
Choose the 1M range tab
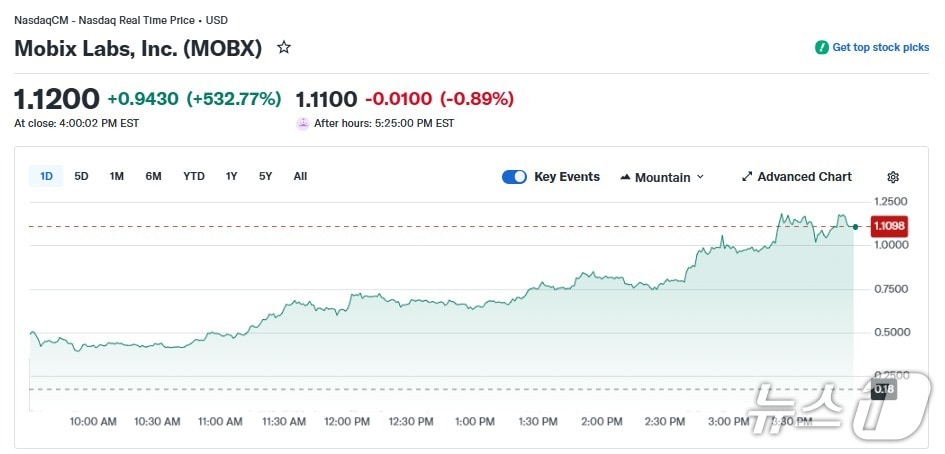click(x=117, y=176)
